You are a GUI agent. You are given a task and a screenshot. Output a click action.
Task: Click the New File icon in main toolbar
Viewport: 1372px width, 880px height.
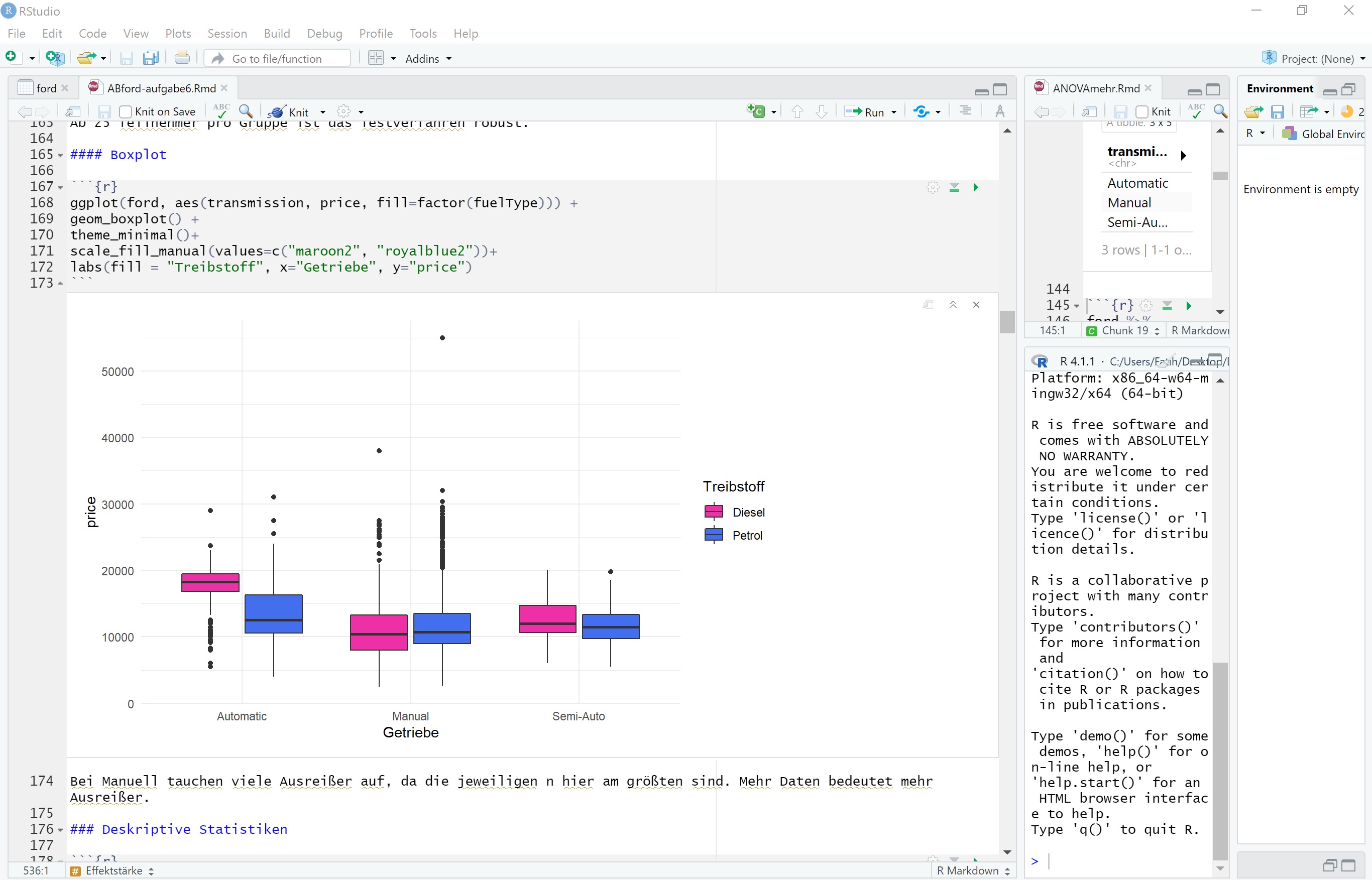click(x=11, y=58)
